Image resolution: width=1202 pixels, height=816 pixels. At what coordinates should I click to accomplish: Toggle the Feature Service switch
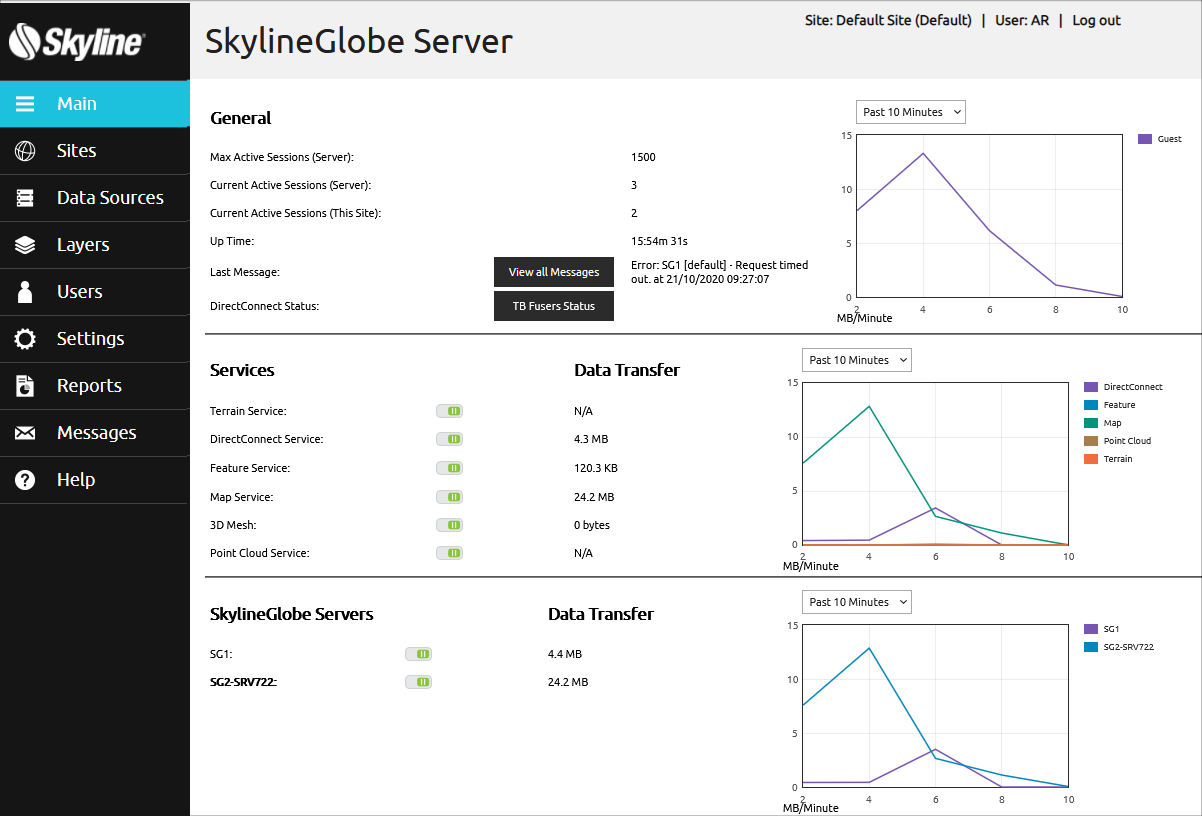coord(450,468)
